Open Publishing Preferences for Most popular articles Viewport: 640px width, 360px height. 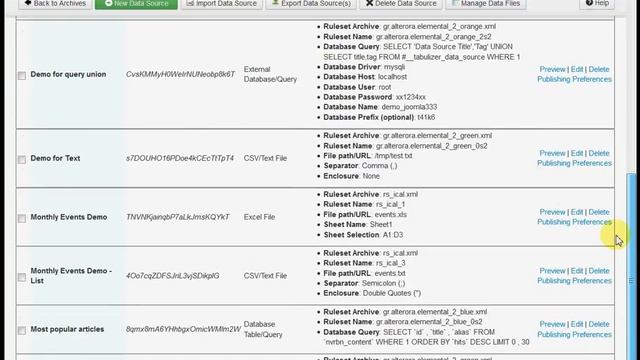pos(574,334)
